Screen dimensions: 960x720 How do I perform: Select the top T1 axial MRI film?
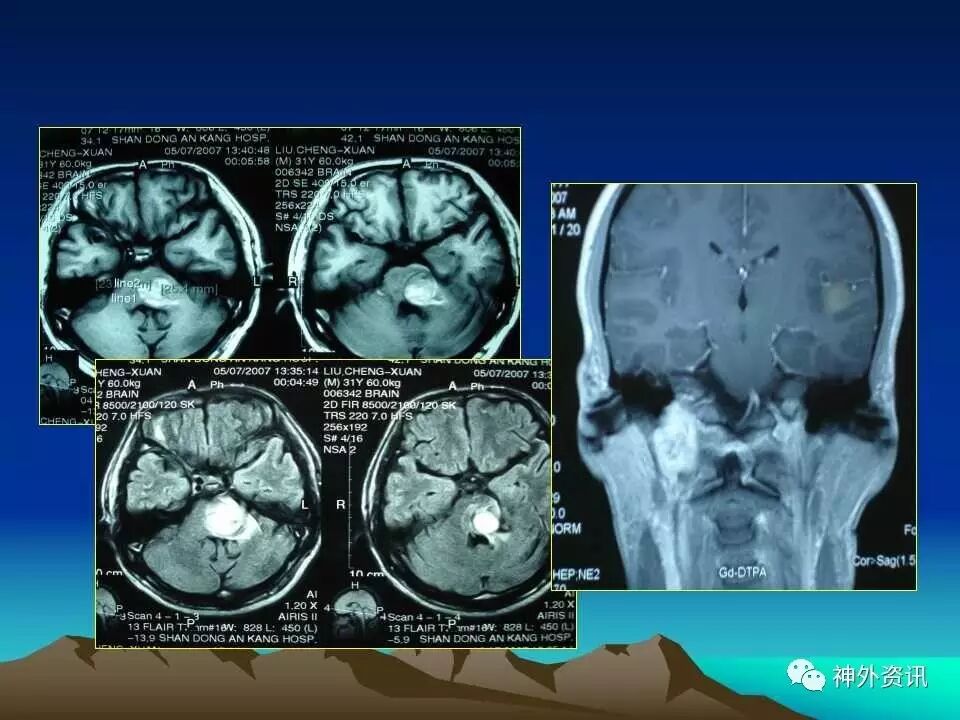coord(280,244)
